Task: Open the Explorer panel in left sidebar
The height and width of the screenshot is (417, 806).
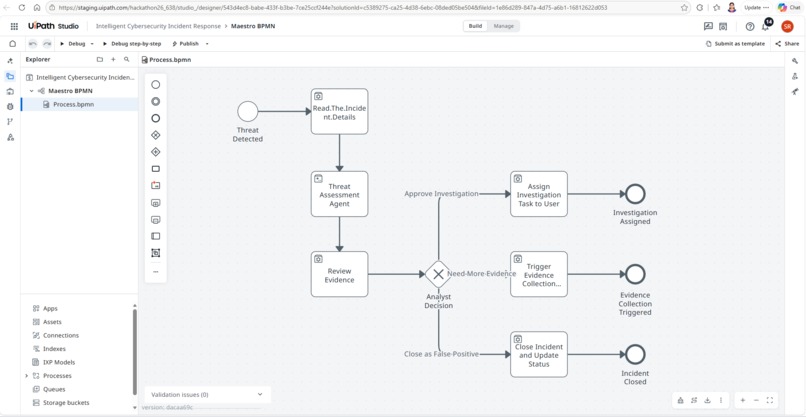Action: (x=10, y=76)
